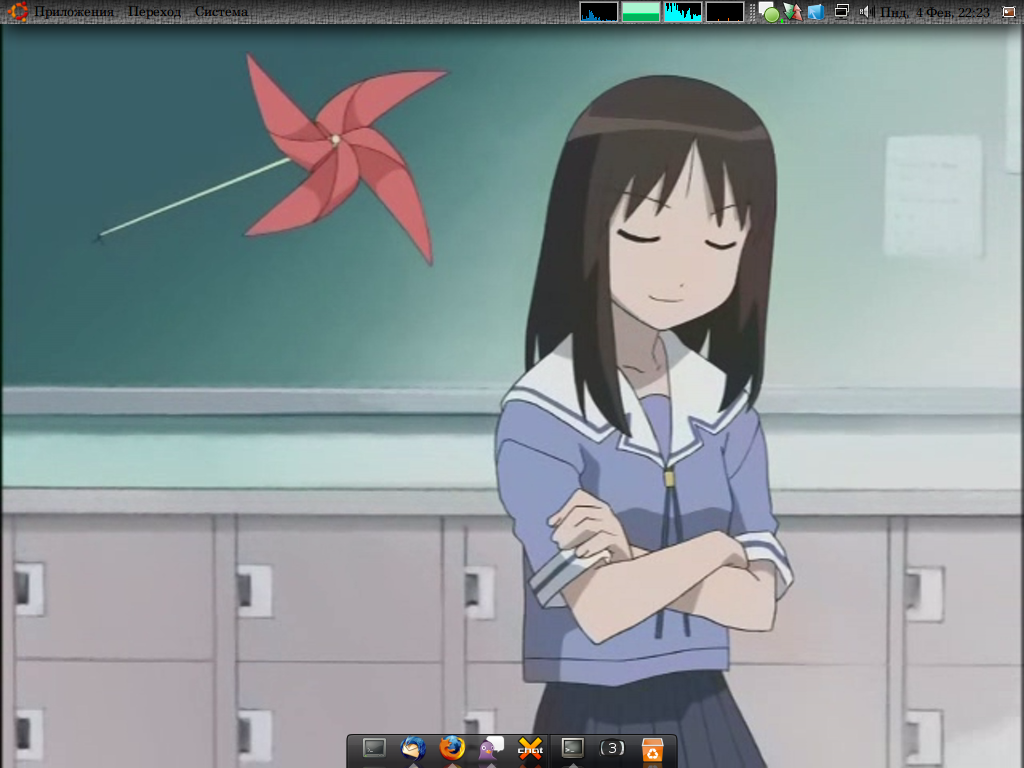Open Pidgin messenger from the dock

491,748
